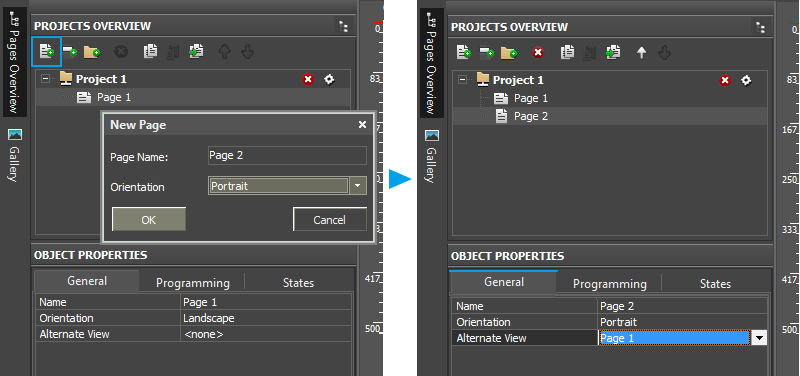The image size is (800, 376).
Task: Select Project 1 label in left project tree
Action: tap(101, 79)
